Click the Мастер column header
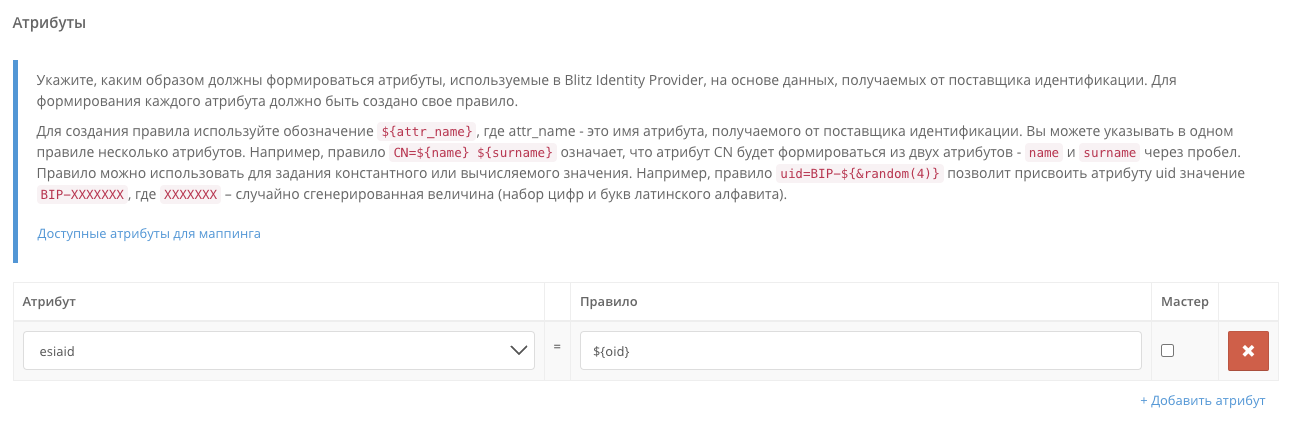The height and width of the screenshot is (434, 1292). tap(1185, 301)
